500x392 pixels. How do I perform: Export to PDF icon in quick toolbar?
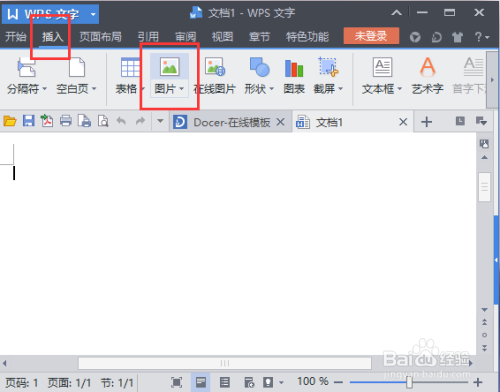(47, 121)
